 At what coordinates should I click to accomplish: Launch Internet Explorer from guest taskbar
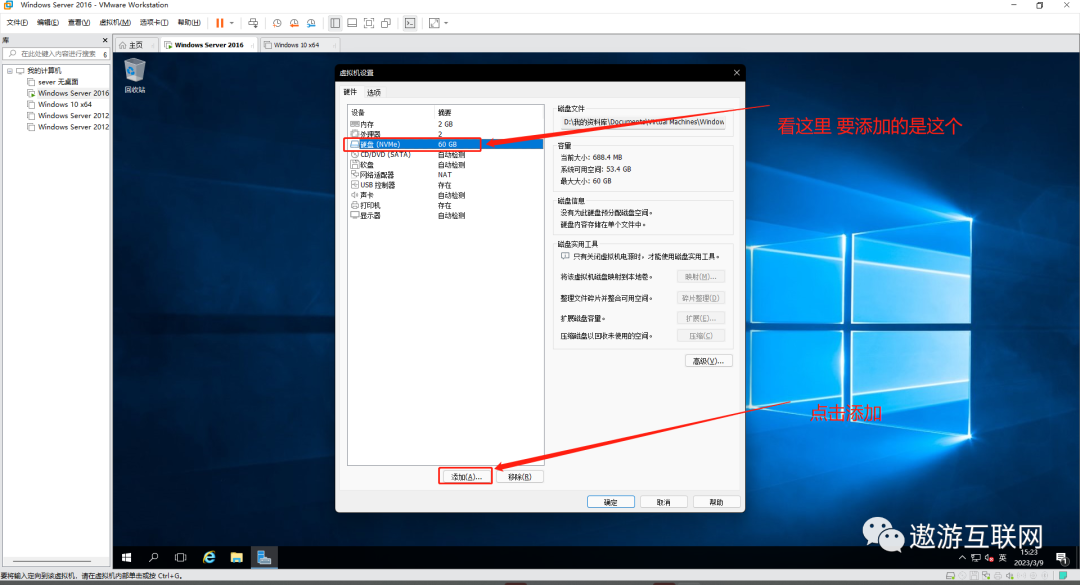tap(209, 557)
